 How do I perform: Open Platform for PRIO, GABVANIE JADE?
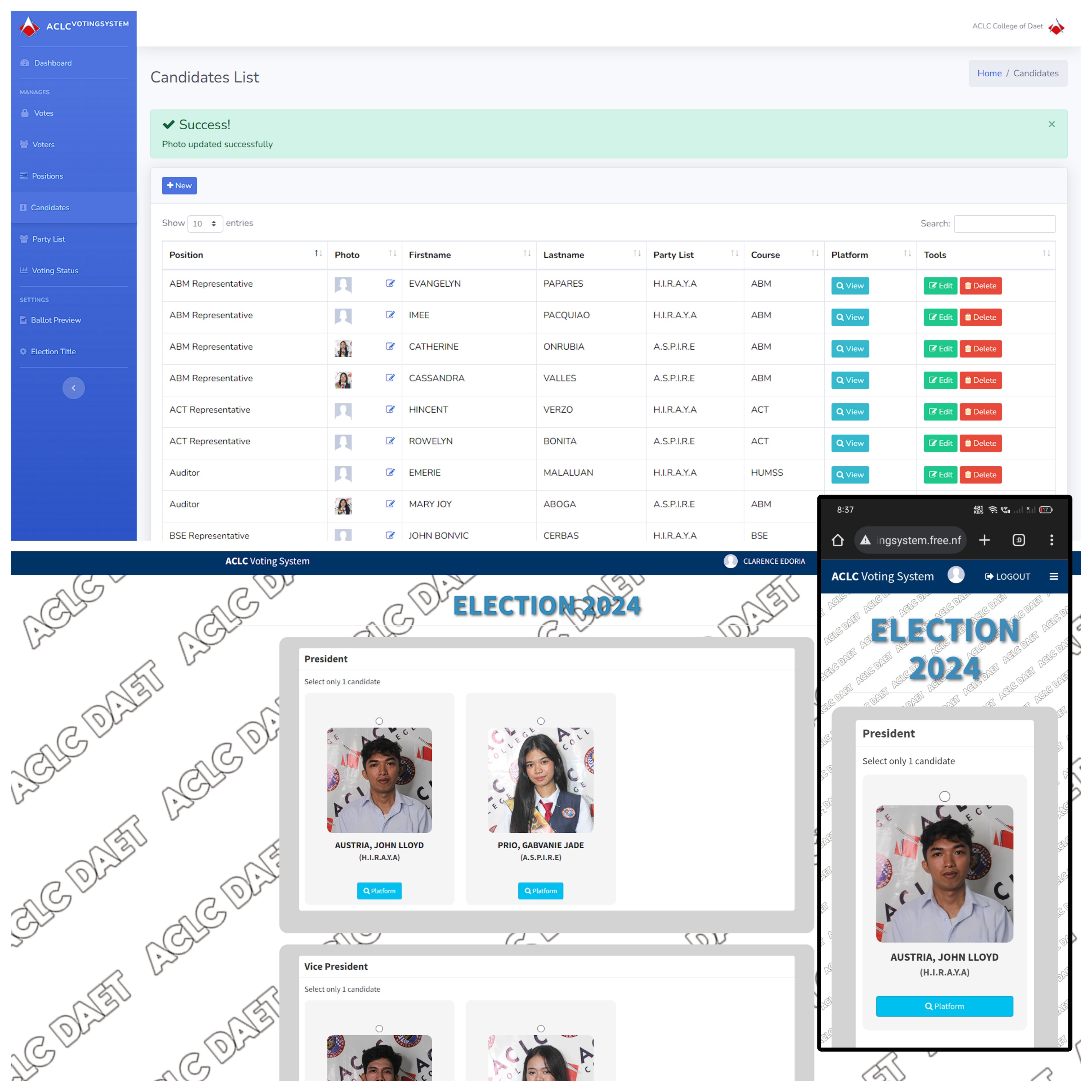coord(540,891)
